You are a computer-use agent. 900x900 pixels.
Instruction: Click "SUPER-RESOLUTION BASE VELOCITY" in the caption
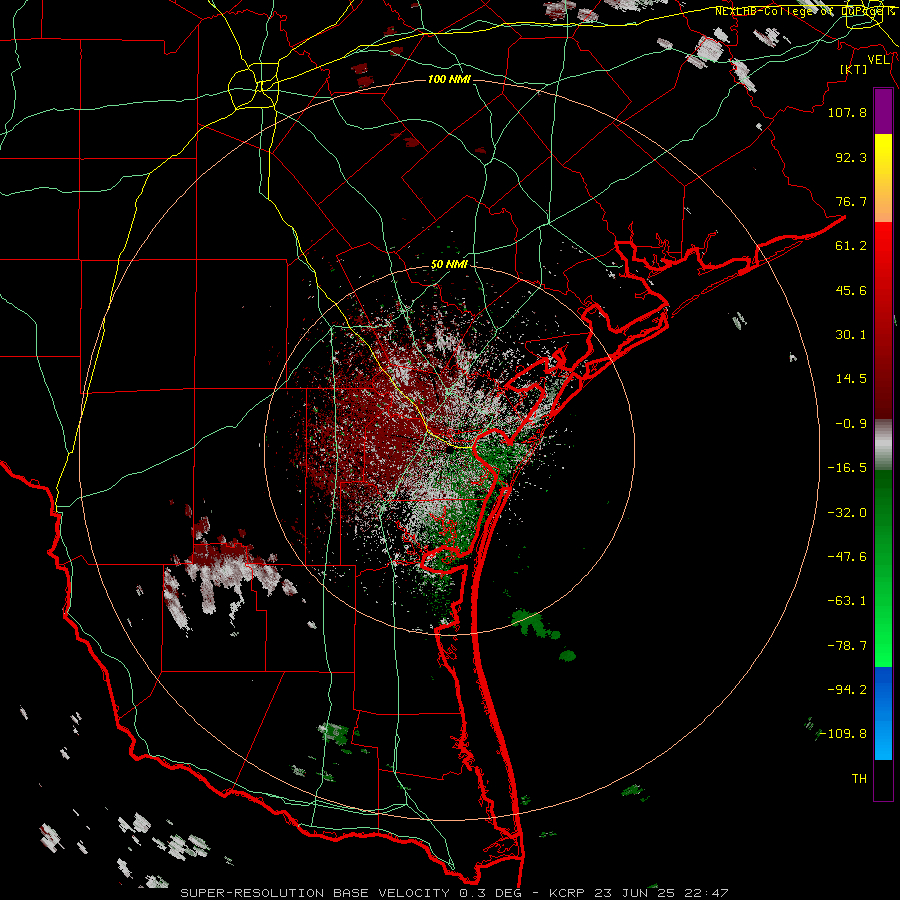(315, 893)
